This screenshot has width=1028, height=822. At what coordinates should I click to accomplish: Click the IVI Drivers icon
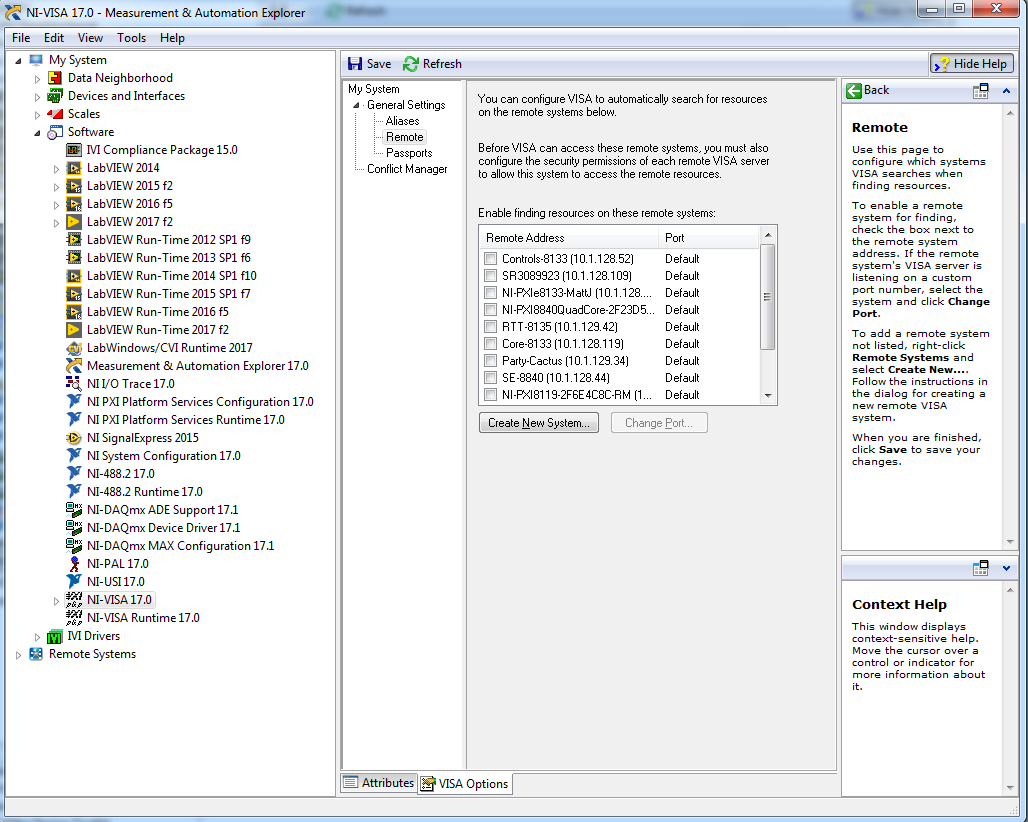pos(55,636)
